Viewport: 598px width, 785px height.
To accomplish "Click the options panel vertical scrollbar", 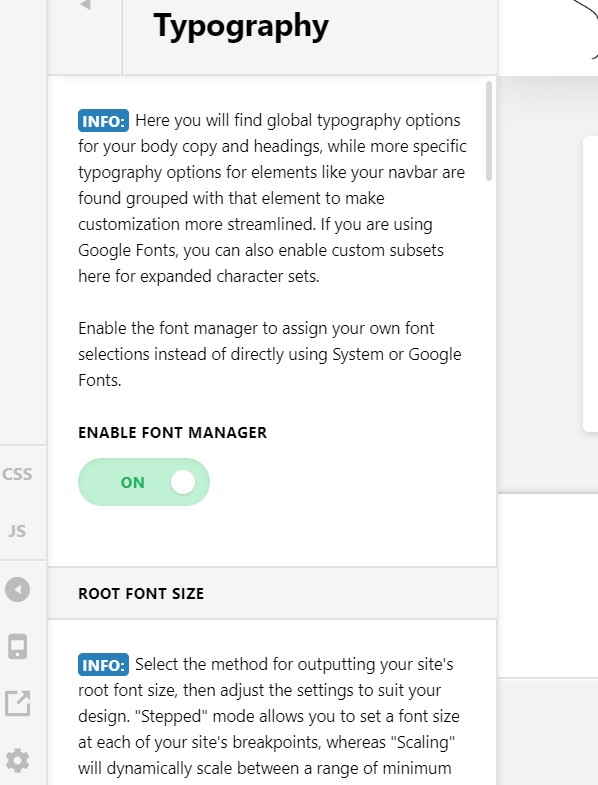I will (489, 131).
